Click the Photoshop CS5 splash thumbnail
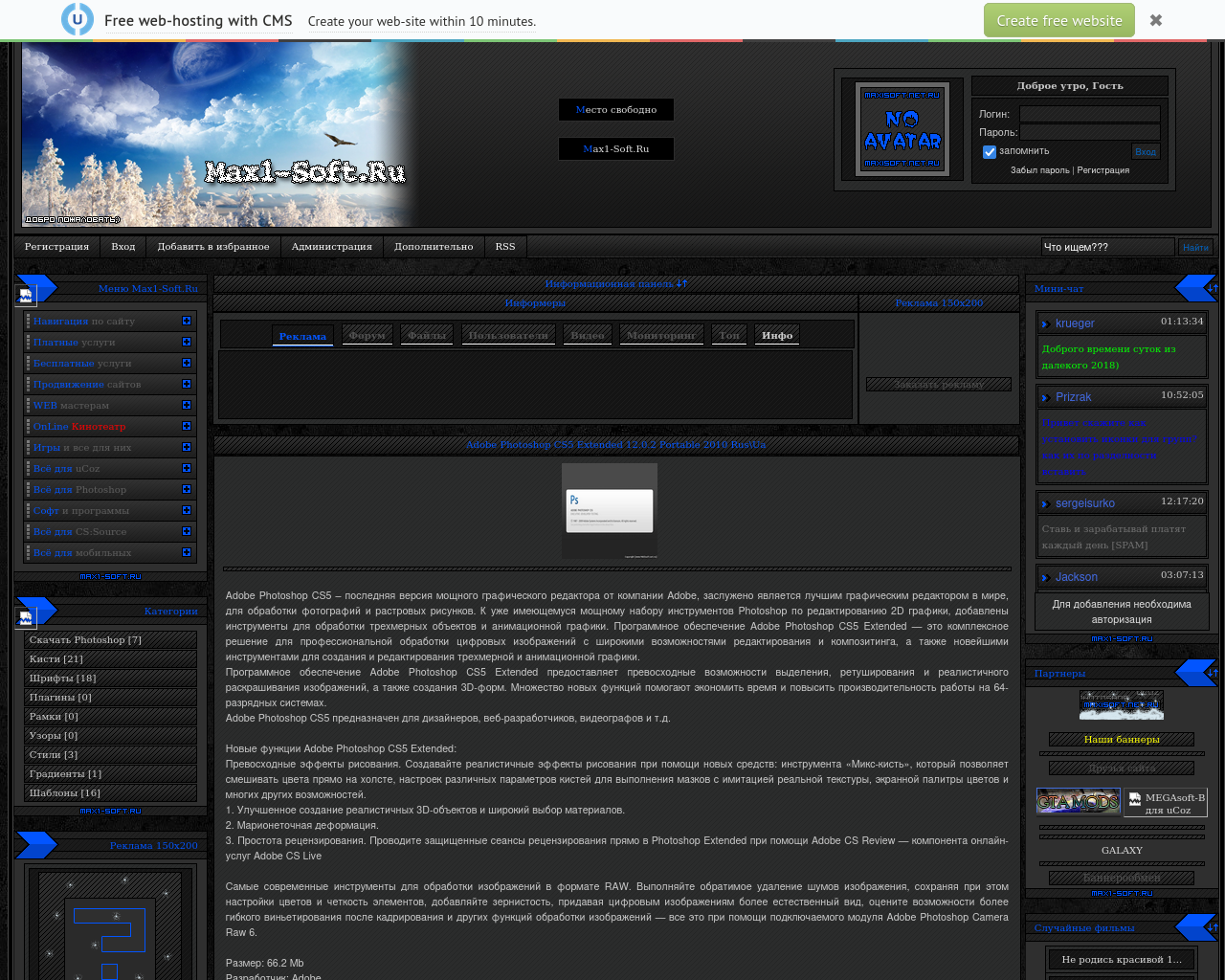This screenshot has height=980, width=1225. [610, 511]
